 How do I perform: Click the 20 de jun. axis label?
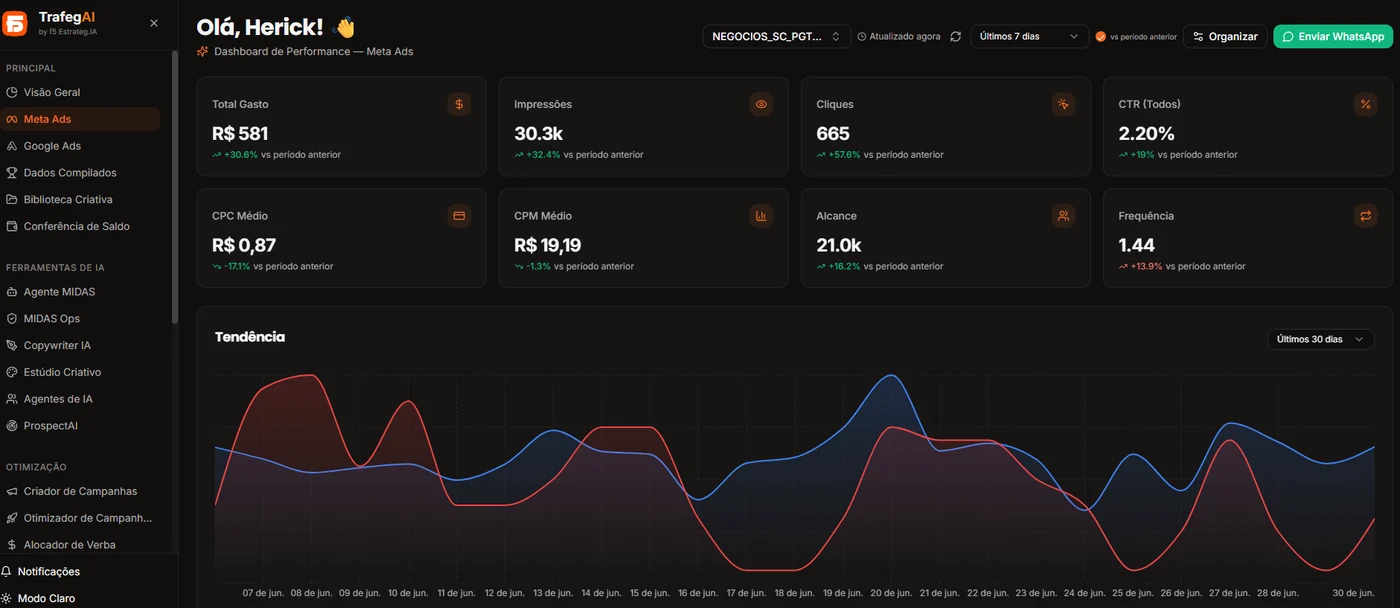coord(892,593)
